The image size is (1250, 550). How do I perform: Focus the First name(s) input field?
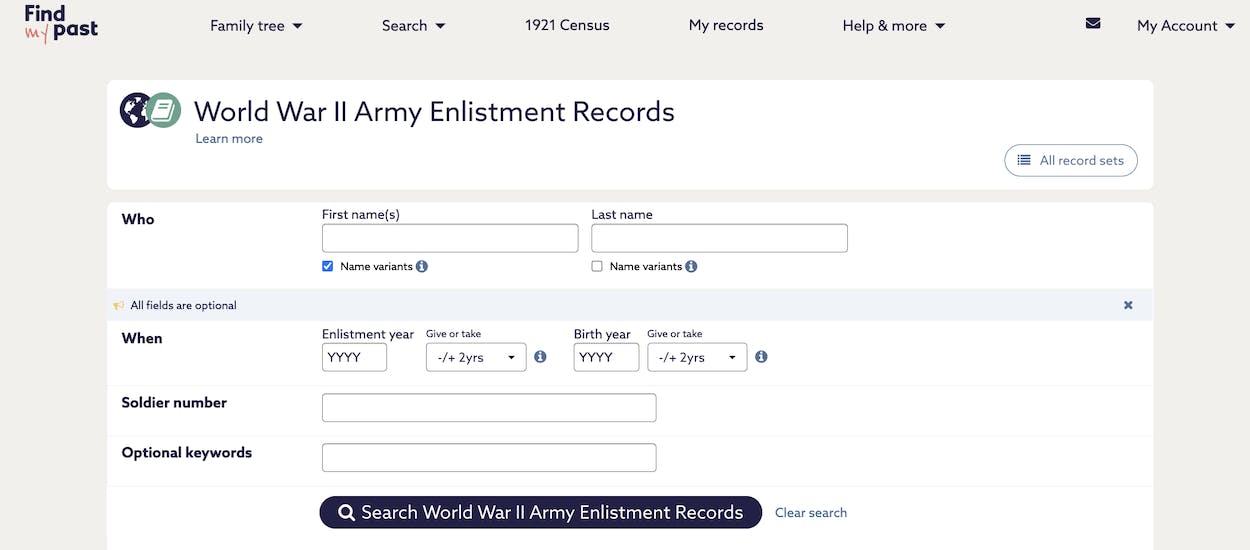coord(450,238)
